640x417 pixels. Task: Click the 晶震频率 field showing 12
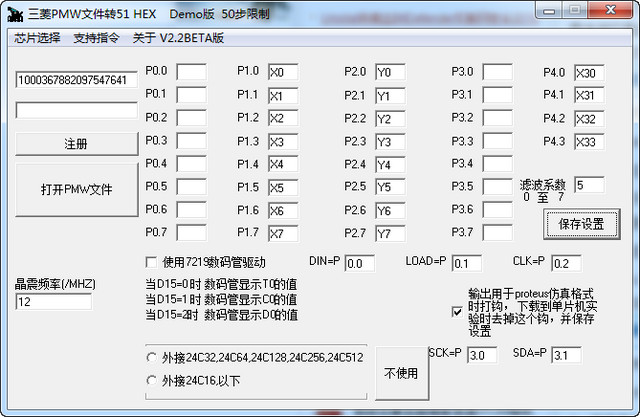click(53, 302)
